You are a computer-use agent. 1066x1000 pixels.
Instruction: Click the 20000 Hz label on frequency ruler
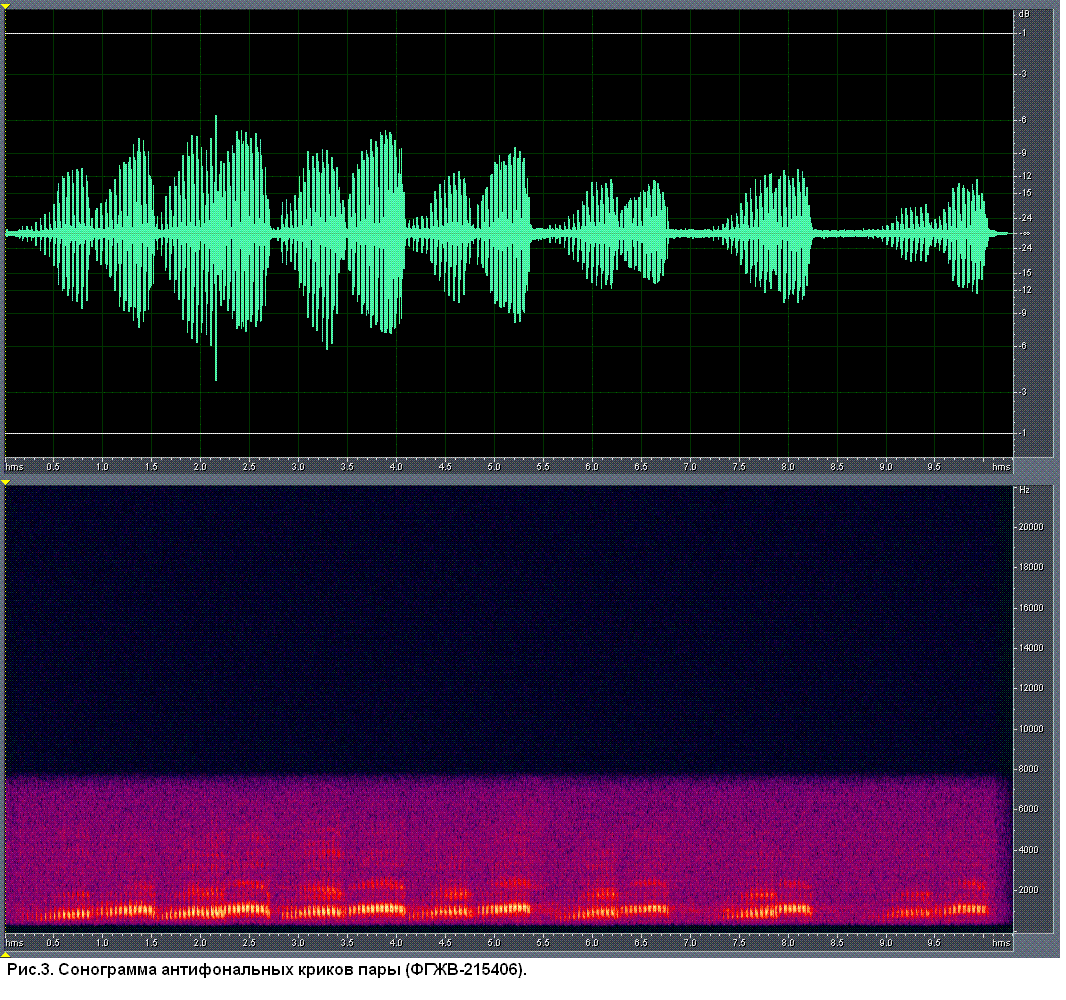[1030, 527]
